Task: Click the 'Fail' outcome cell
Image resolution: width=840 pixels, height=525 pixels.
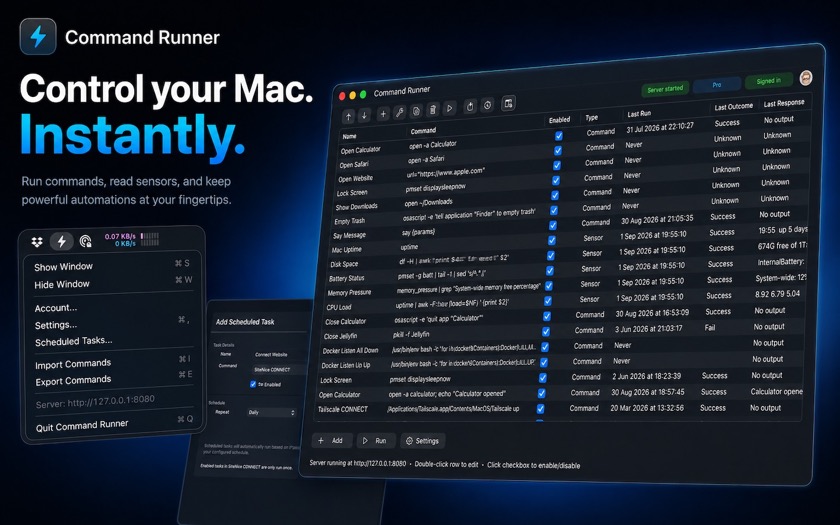Action: point(710,327)
